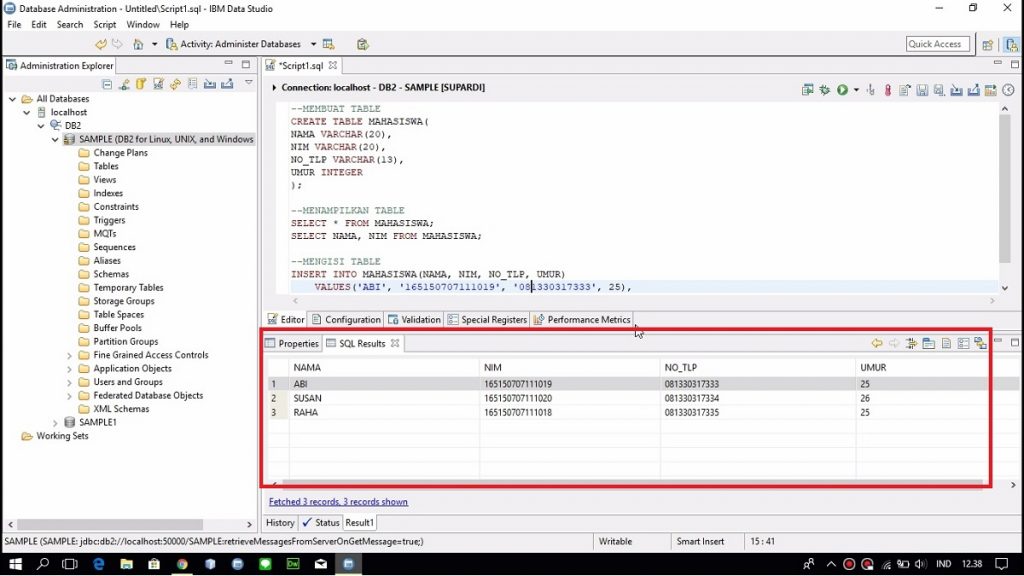Switch to the Properties tab
This screenshot has width=1024, height=576.
(x=297, y=344)
